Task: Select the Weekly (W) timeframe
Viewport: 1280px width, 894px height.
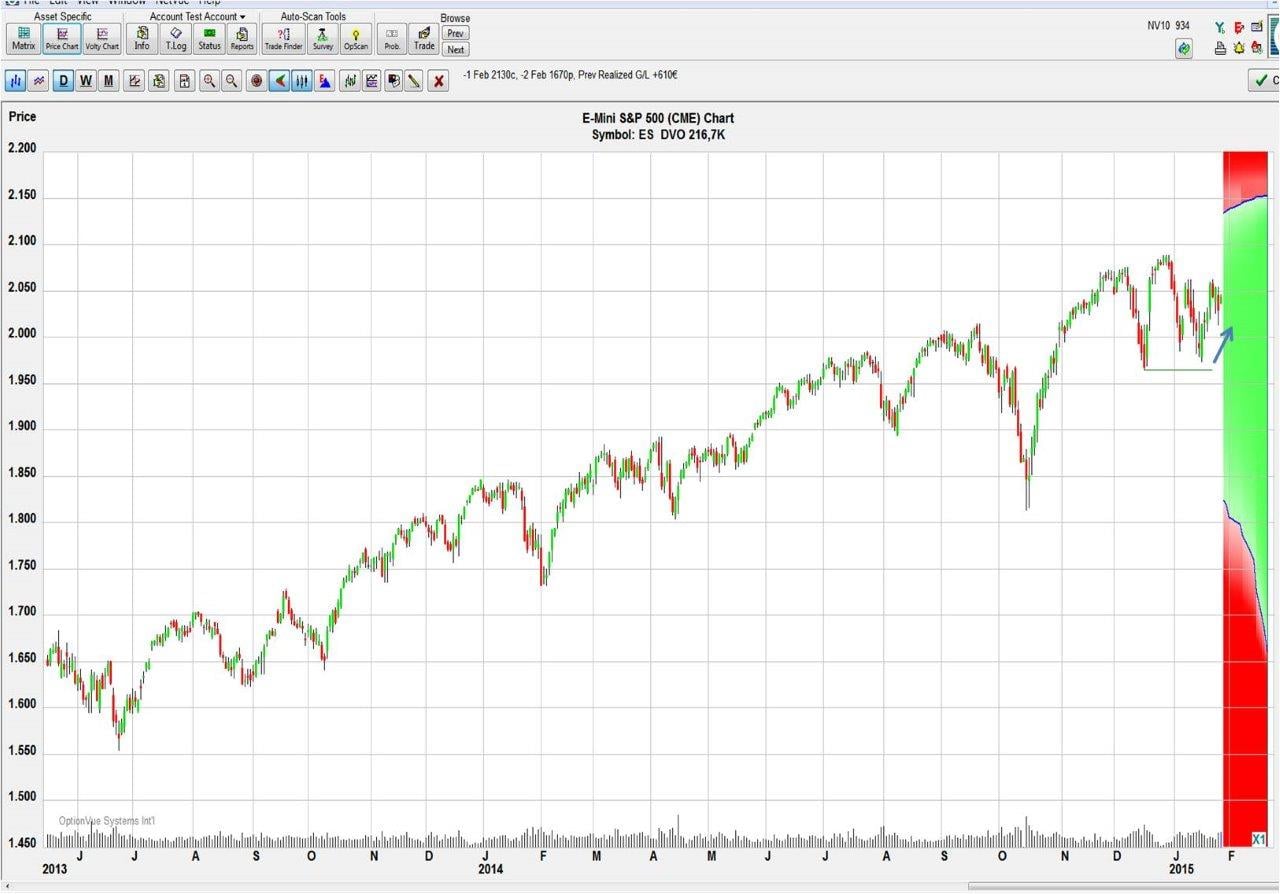Action: click(x=87, y=81)
